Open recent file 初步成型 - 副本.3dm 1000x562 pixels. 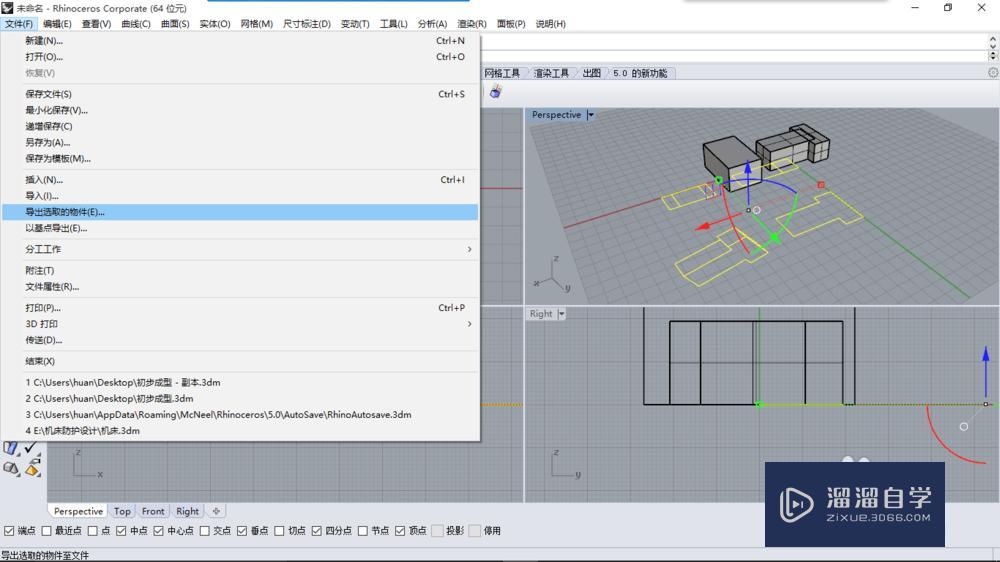[240, 382]
